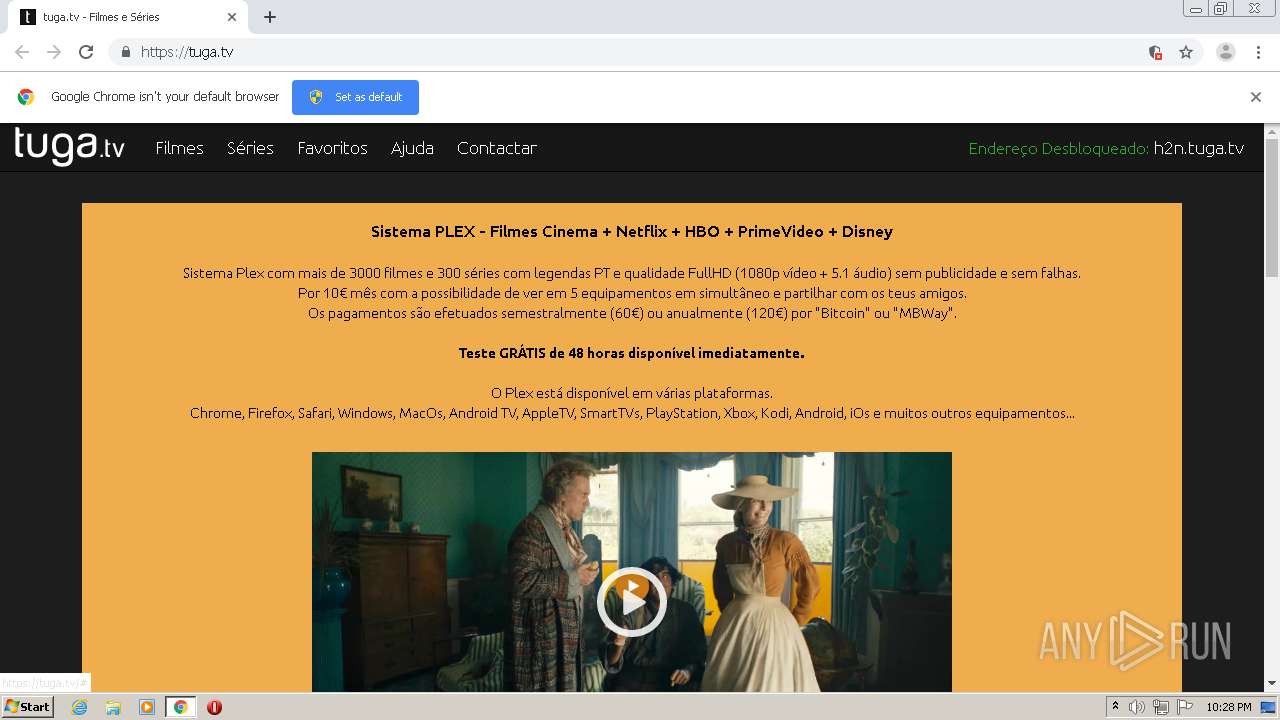Click the Teste GRÁTIS de 48 horas text
This screenshot has width=1280, height=720.
click(x=631, y=353)
